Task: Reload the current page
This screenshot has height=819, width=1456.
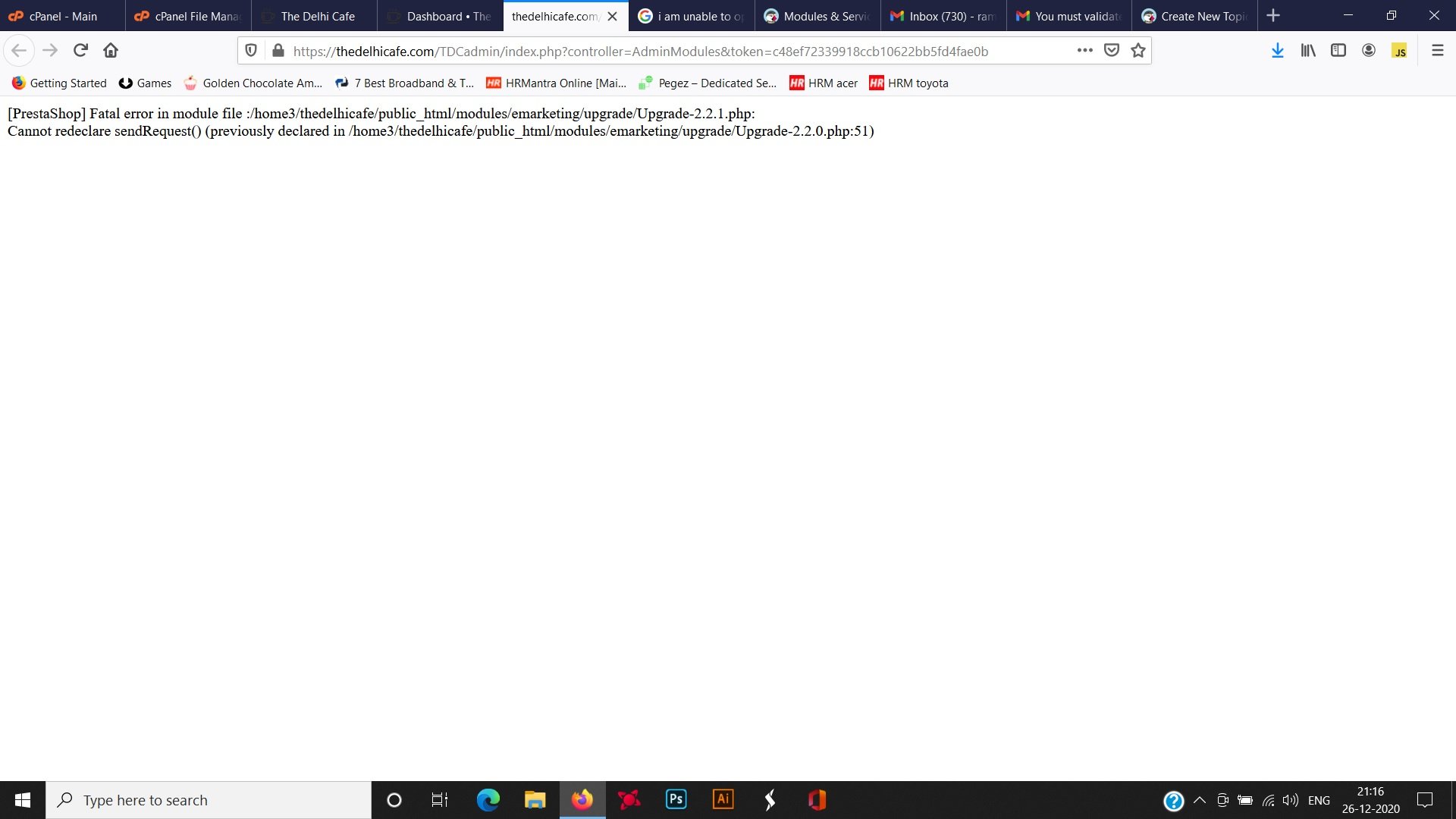Action: (80, 51)
